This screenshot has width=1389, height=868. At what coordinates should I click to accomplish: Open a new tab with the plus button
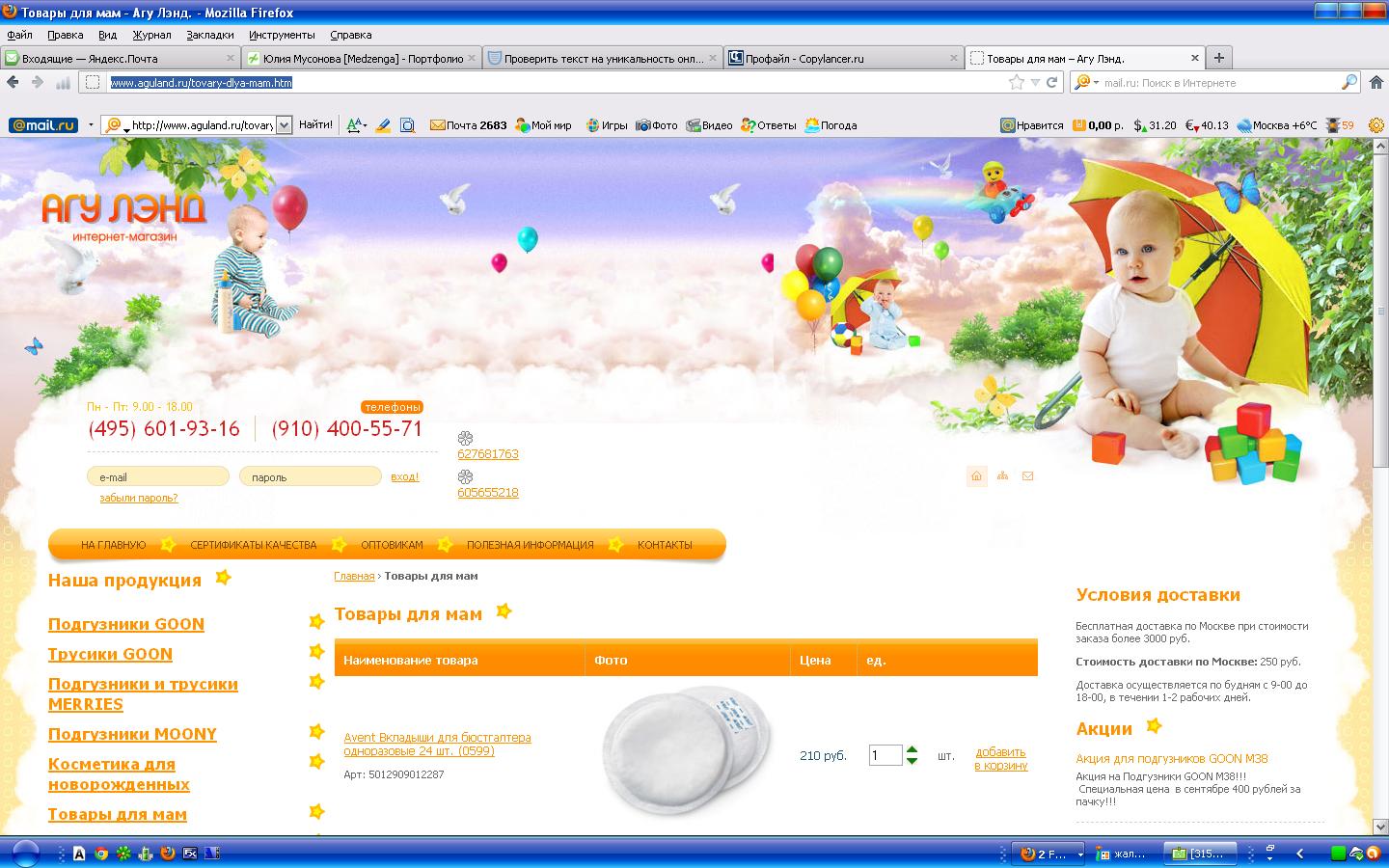point(1219,58)
